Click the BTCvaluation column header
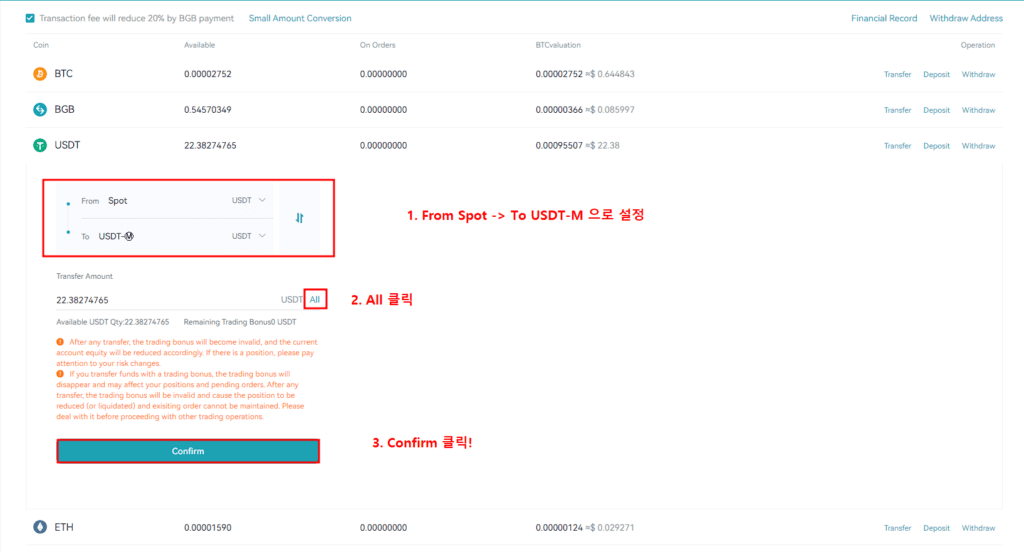 coord(558,45)
